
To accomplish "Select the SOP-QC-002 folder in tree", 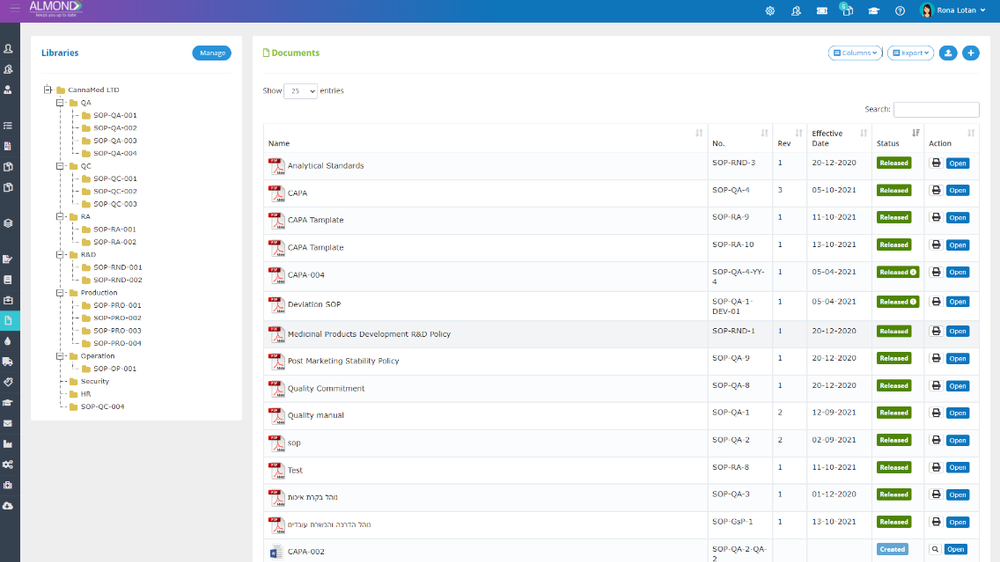I will (115, 191).
